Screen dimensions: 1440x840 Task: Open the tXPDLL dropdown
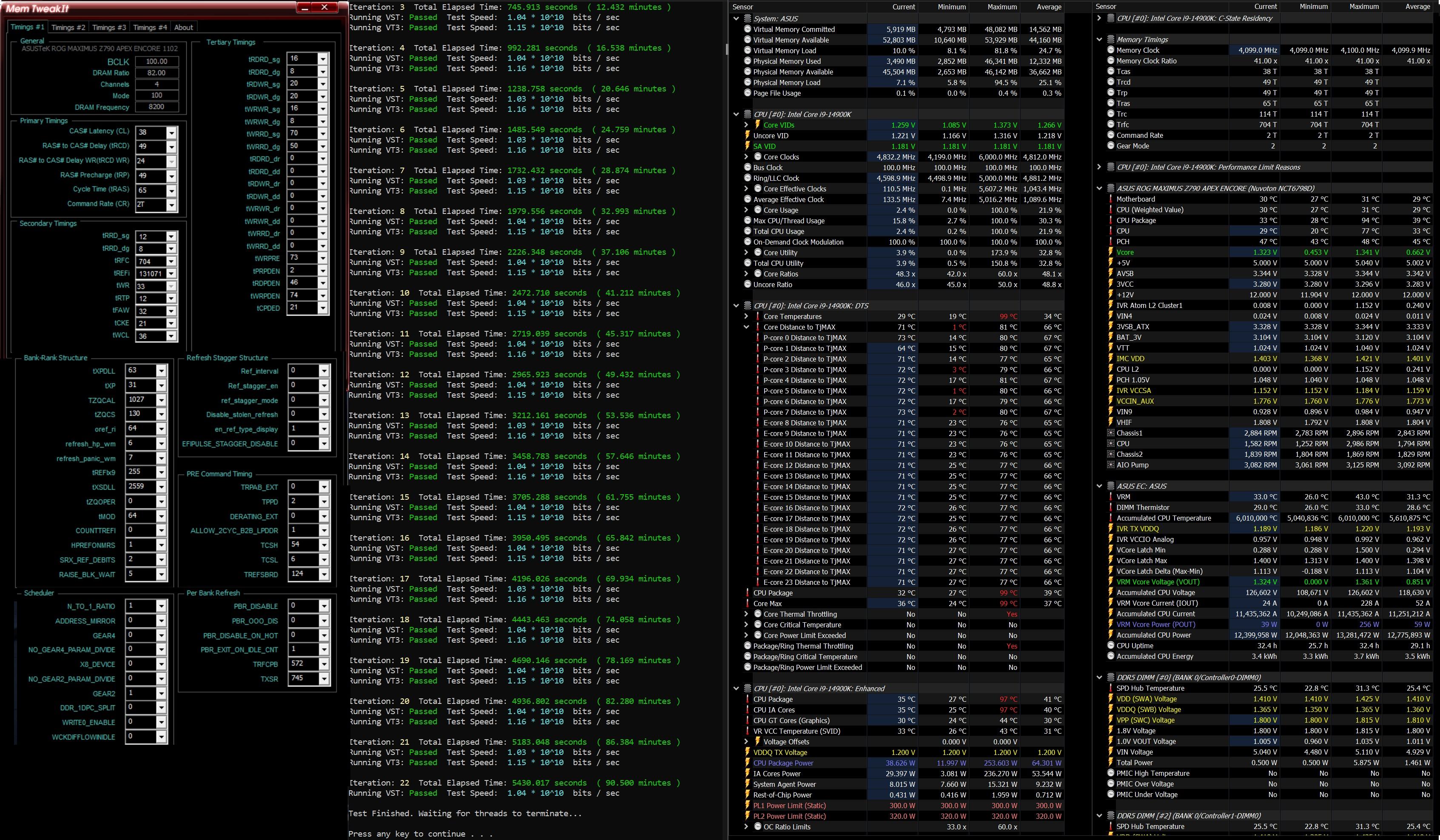(161, 371)
